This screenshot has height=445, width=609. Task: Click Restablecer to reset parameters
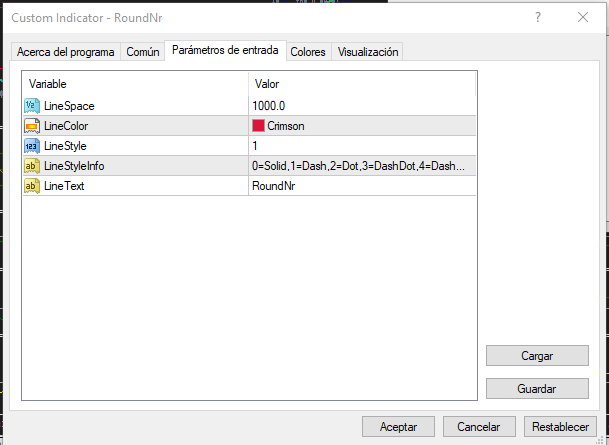coord(560,427)
